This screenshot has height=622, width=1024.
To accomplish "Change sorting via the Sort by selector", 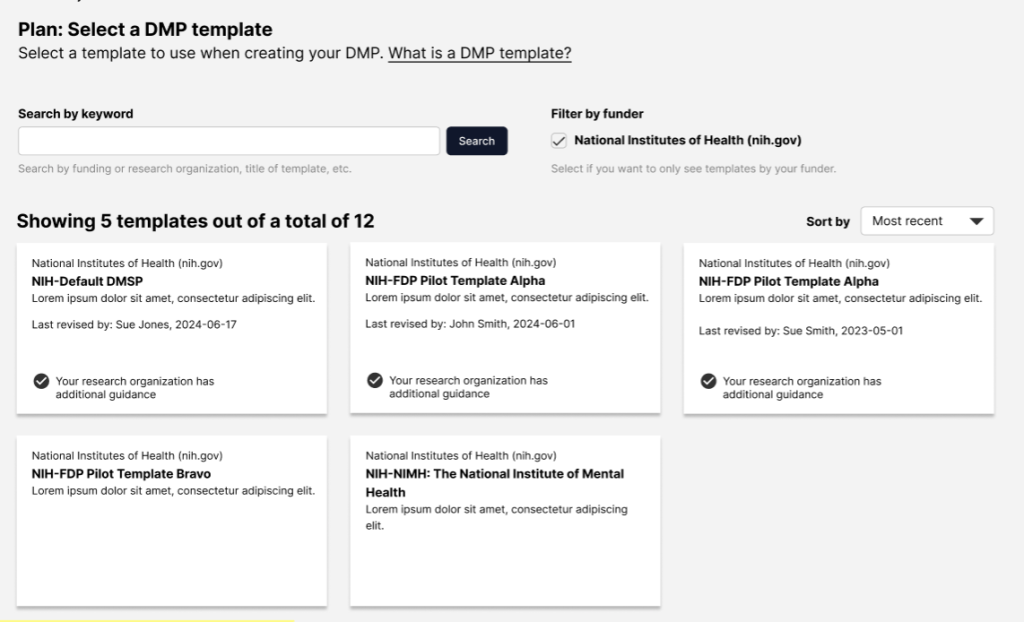I will tap(925, 221).
